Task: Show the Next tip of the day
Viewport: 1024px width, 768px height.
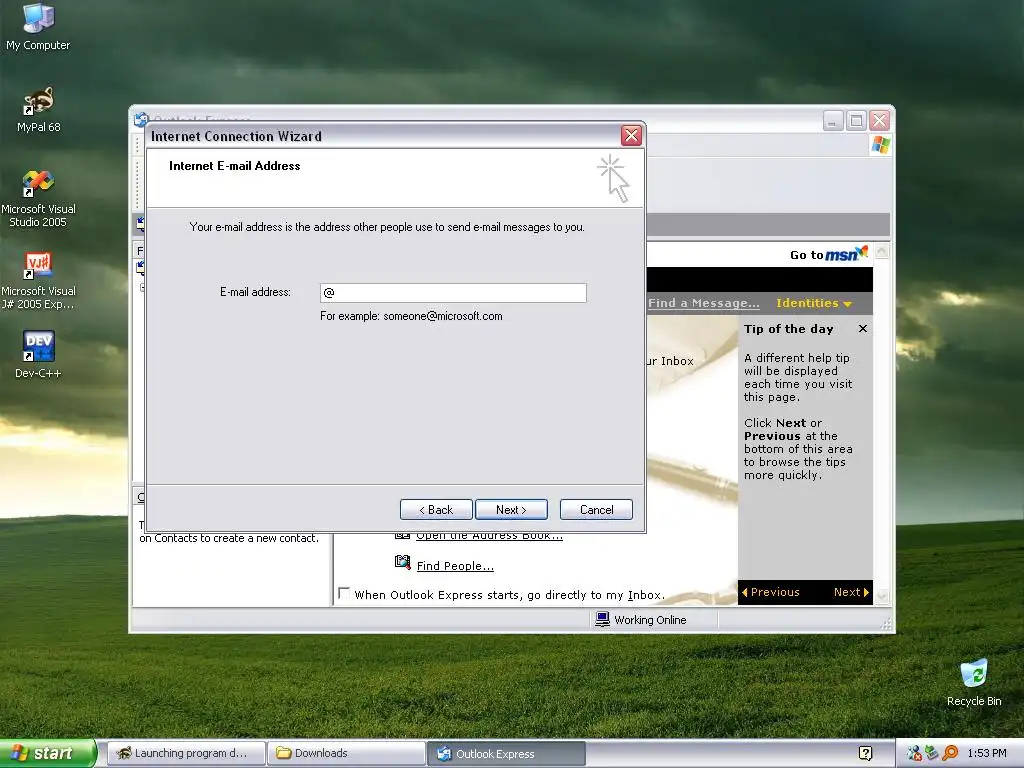Action: pyautogui.click(x=851, y=592)
